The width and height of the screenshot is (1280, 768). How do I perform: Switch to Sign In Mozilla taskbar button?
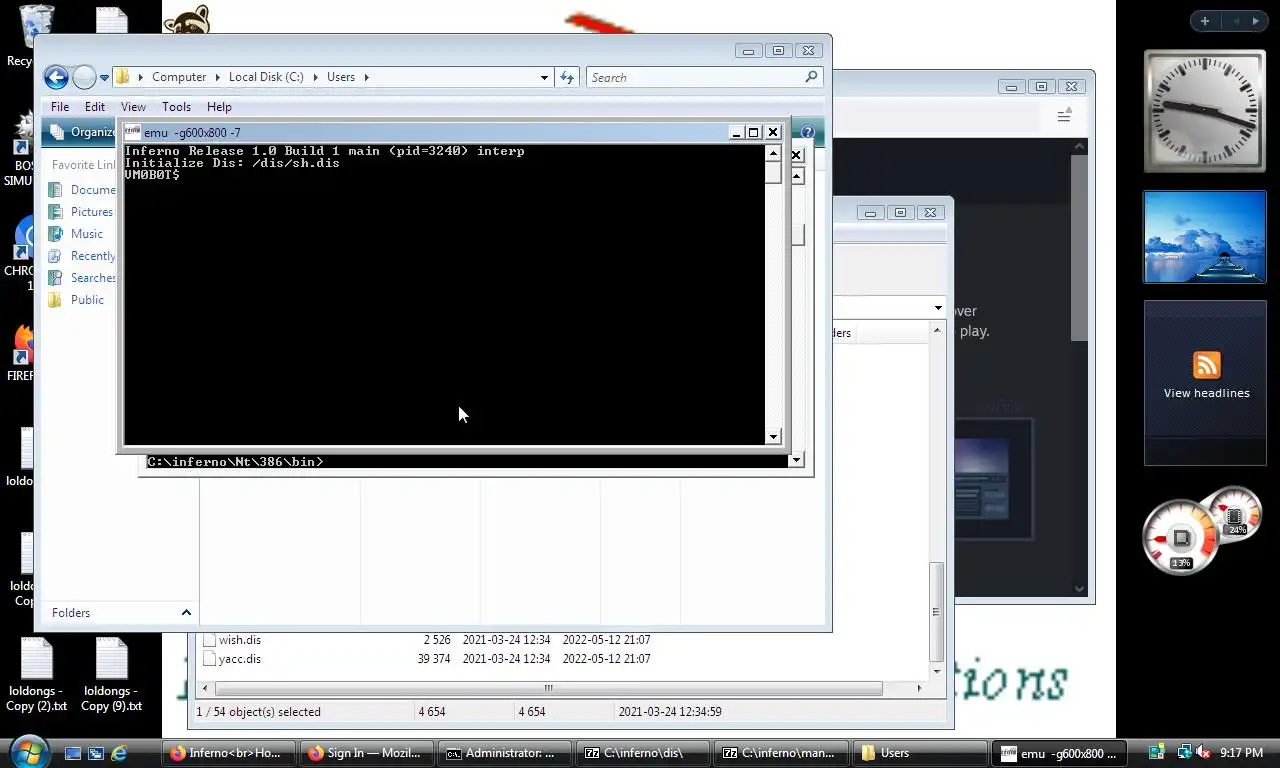366,753
